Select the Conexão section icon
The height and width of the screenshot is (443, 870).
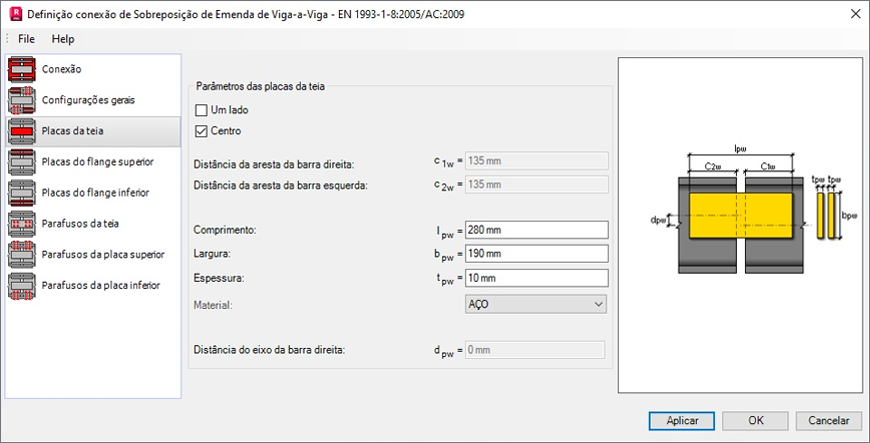pos(22,69)
